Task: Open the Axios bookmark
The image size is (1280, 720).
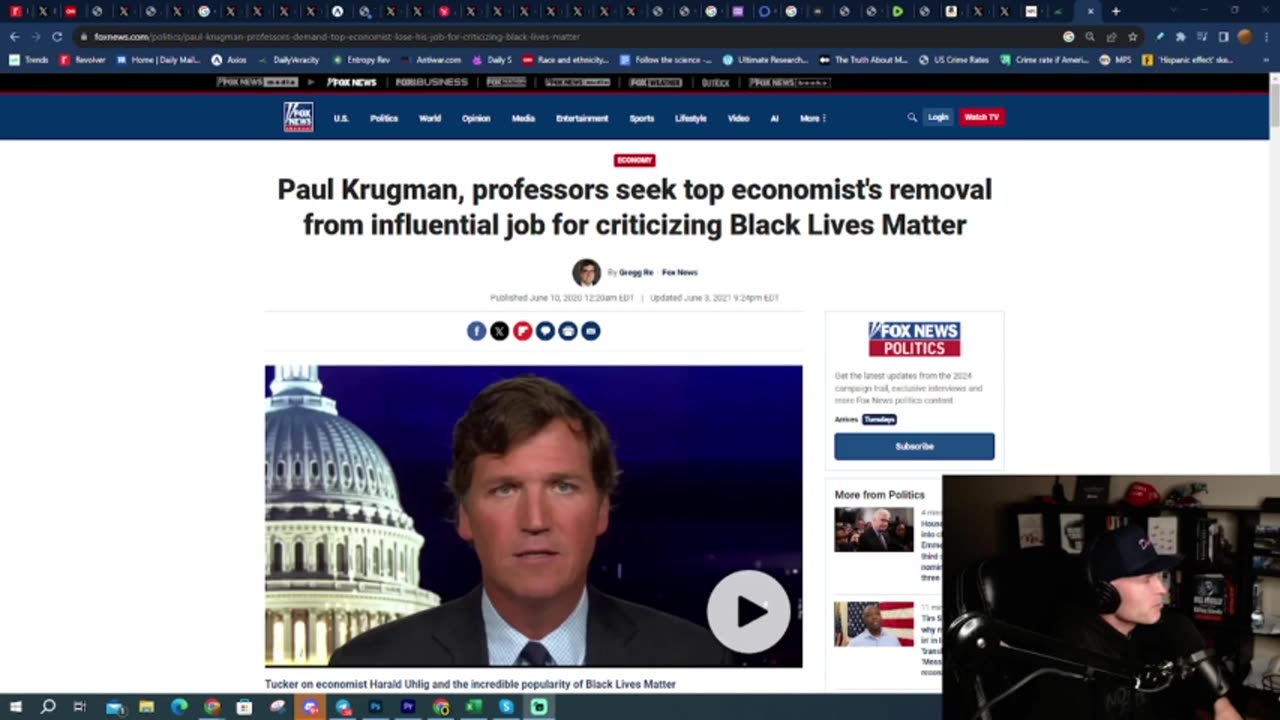Action: pos(229,60)
